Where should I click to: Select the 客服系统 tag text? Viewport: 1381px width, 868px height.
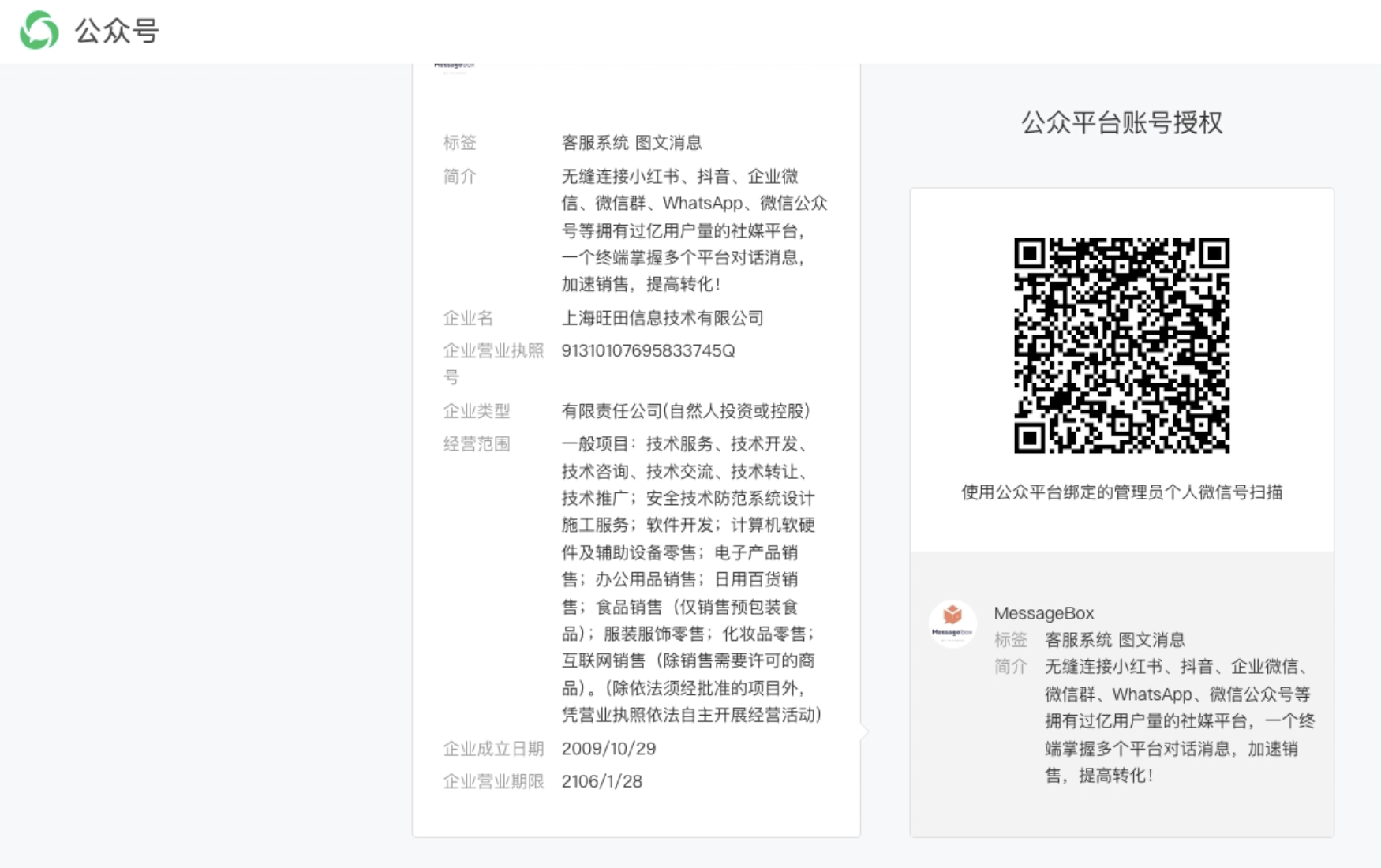click(596, 143)
